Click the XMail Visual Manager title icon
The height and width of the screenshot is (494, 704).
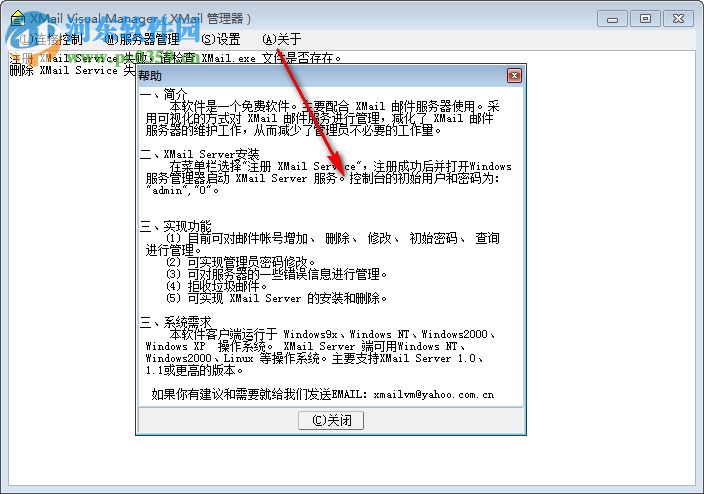[x=18, y=19]
